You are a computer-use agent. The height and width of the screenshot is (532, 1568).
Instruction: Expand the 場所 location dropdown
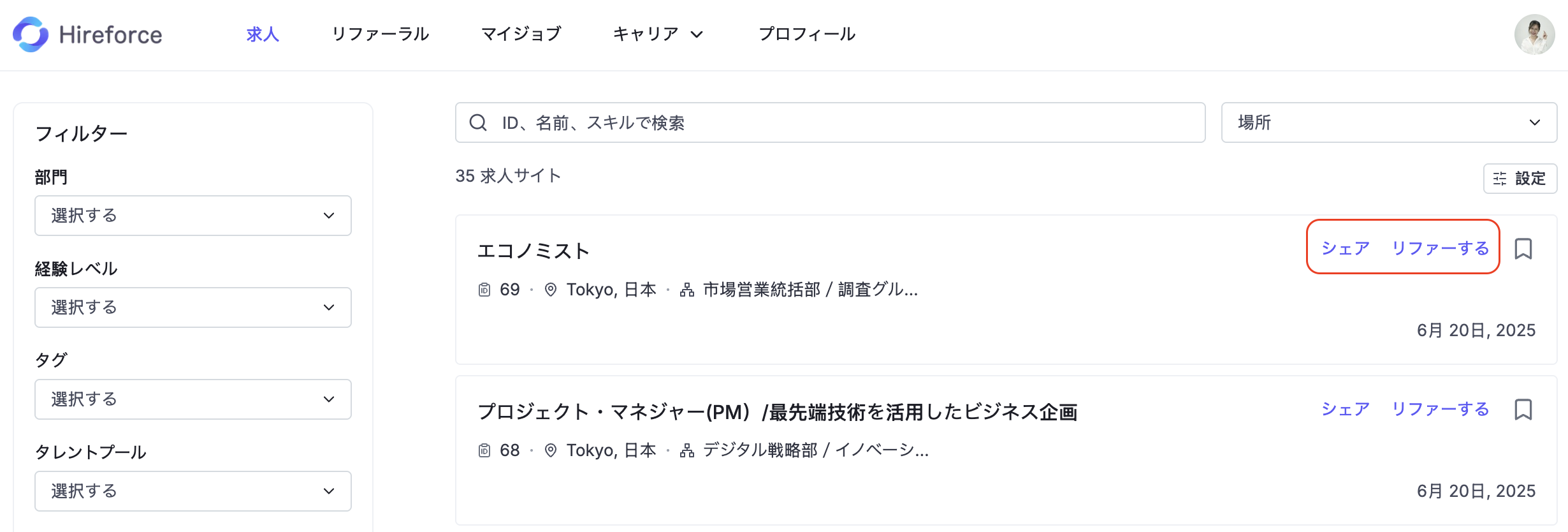(1389, 122)
